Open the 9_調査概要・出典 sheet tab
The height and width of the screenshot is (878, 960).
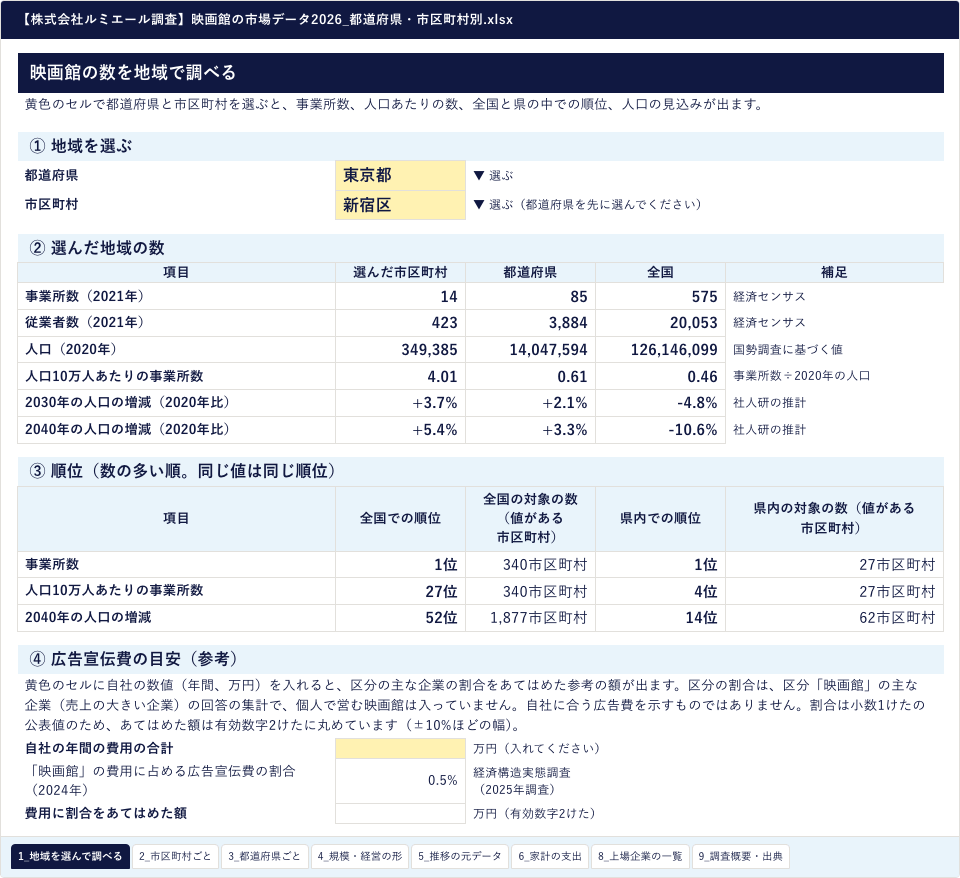(741, 856)
